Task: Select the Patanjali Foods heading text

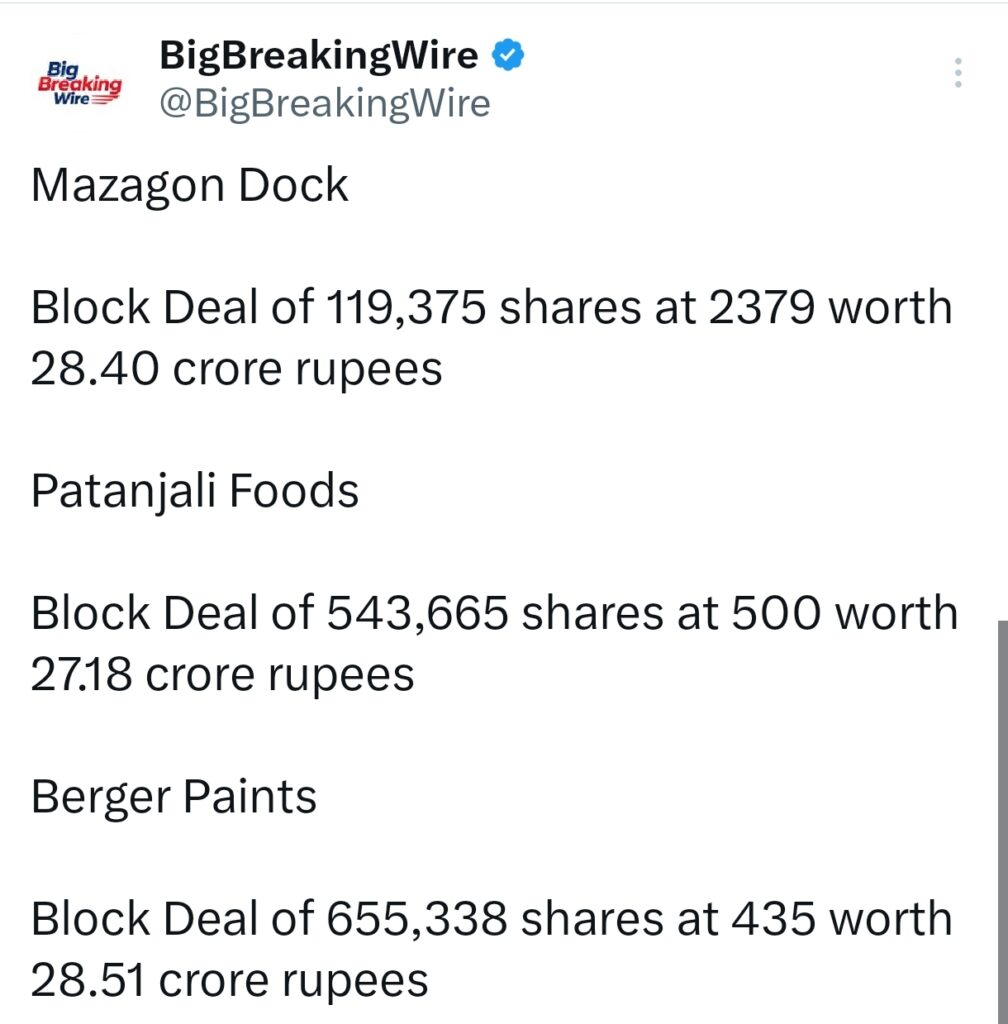Action: pos(194,491)
